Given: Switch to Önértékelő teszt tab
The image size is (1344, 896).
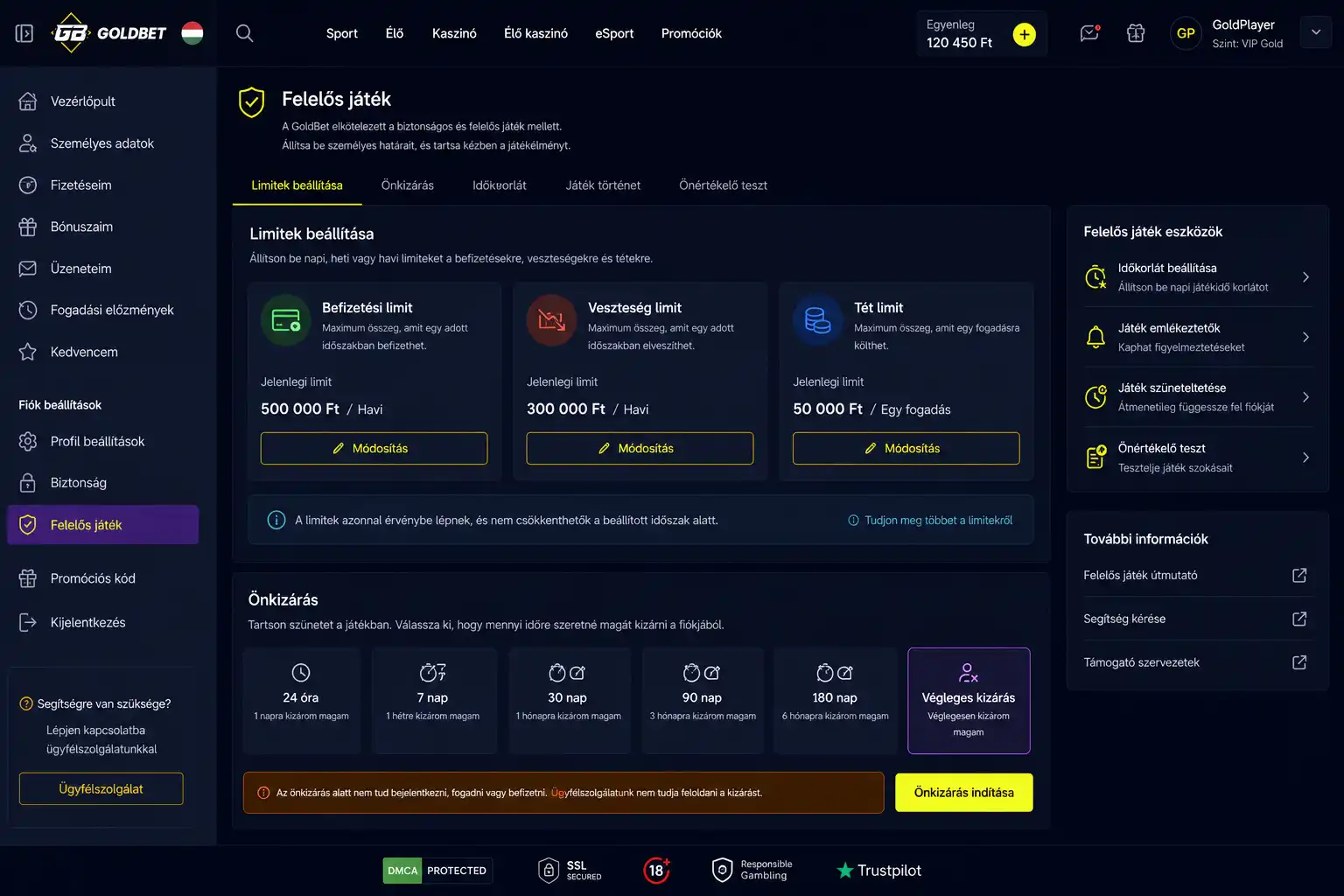Looking at the screenshot, I should click(x=723, y=185).
